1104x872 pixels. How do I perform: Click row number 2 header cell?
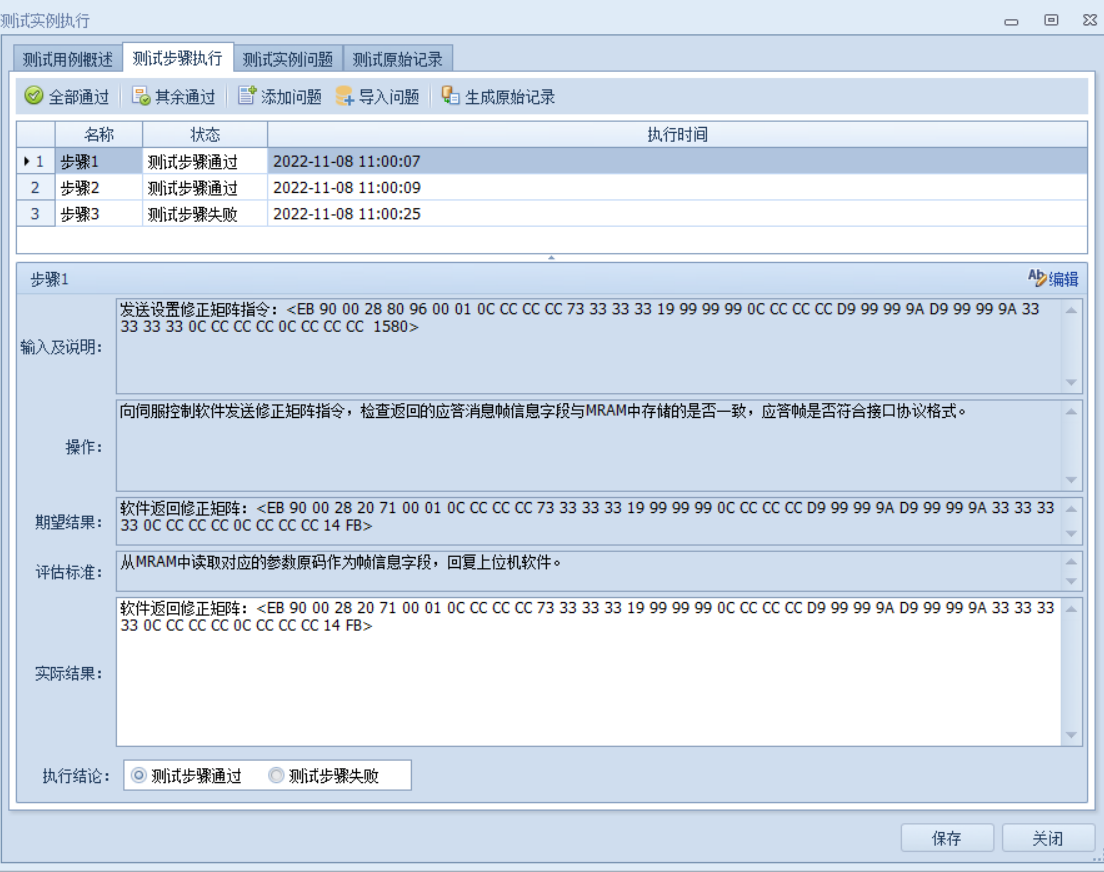[35, 187]
